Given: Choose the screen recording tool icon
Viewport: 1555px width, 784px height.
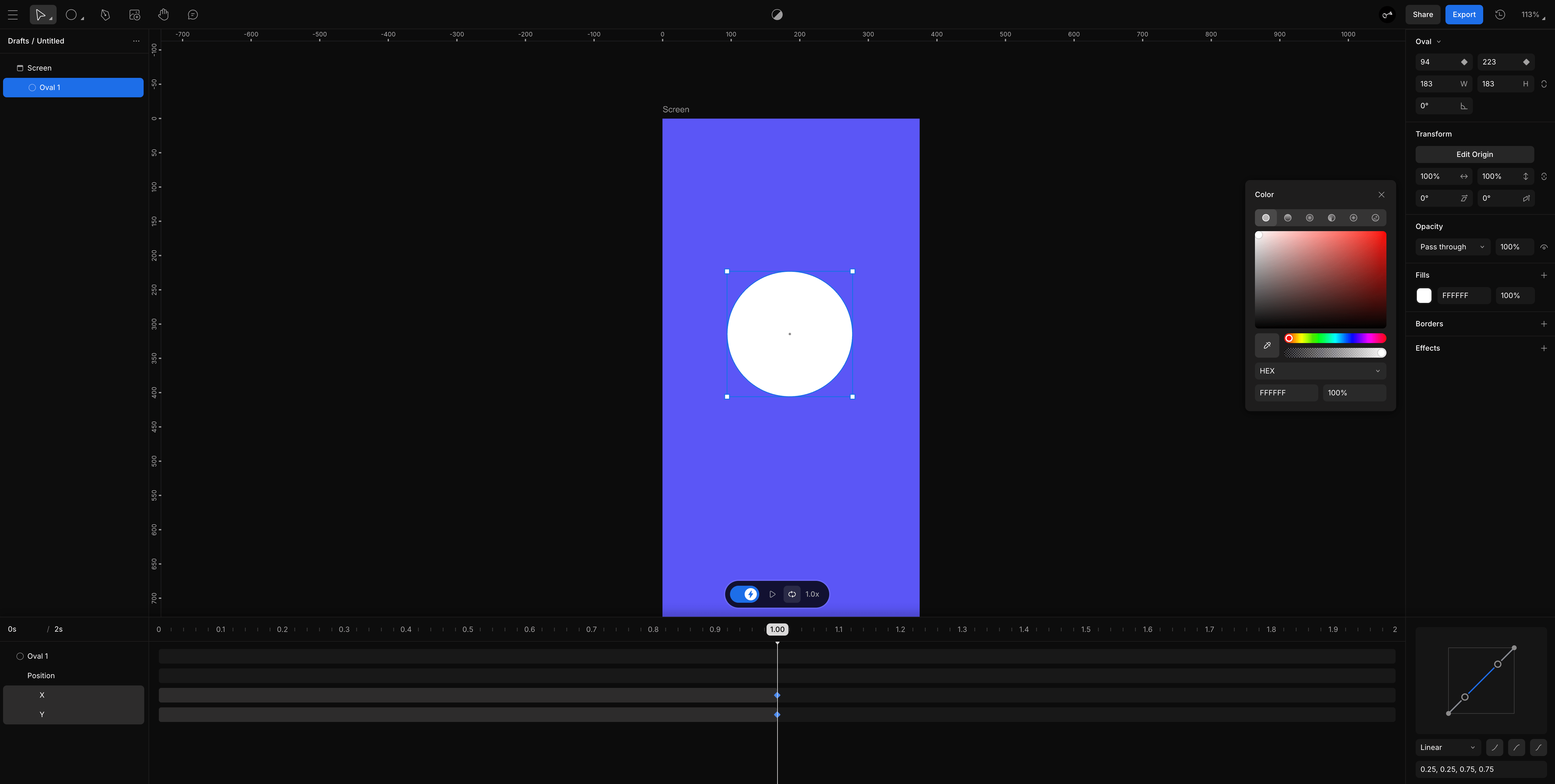Looking at the screenshot, I should coord(135,15).
